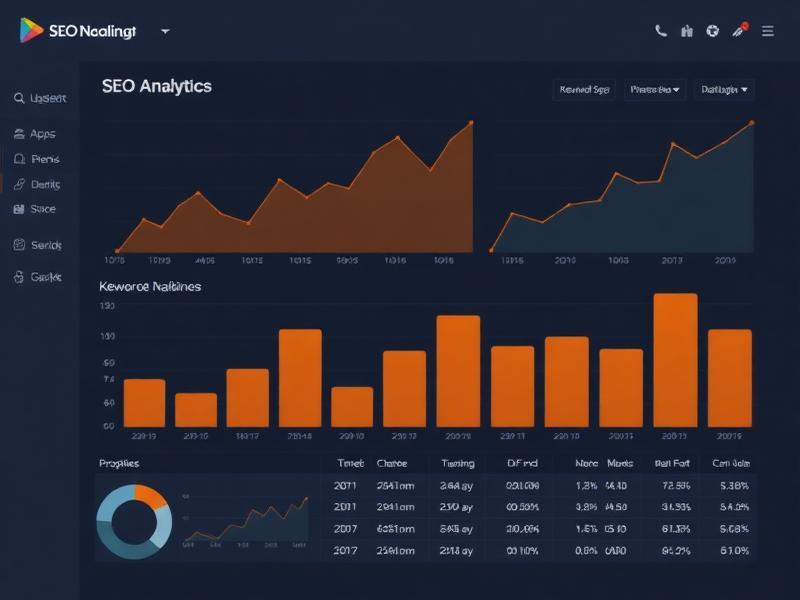
Task: Click the sidebar icon directly below the bell
Action: (19, 184)
